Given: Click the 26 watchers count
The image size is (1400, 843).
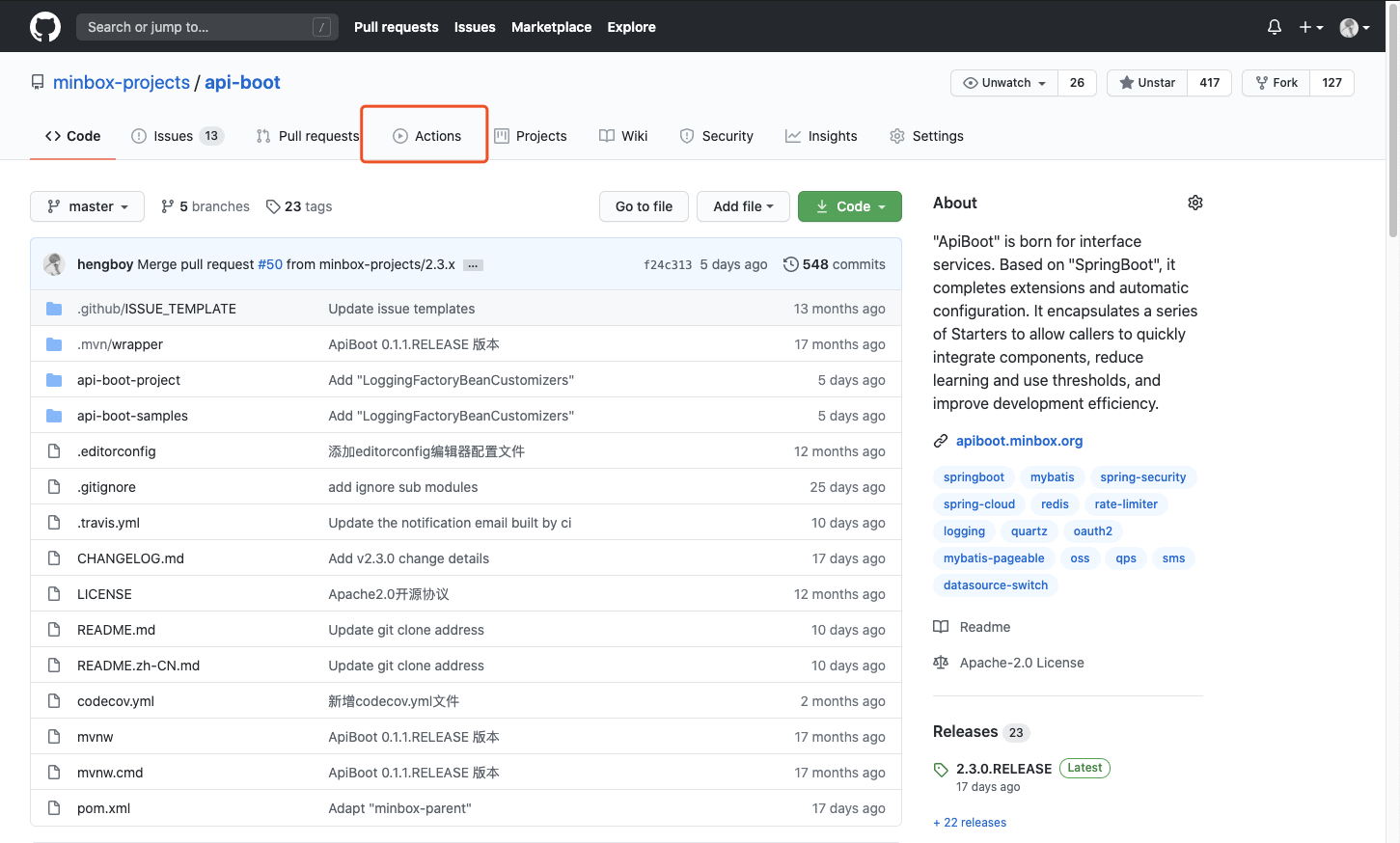Looking at the screenshot, I should (x=1077, y=83).
